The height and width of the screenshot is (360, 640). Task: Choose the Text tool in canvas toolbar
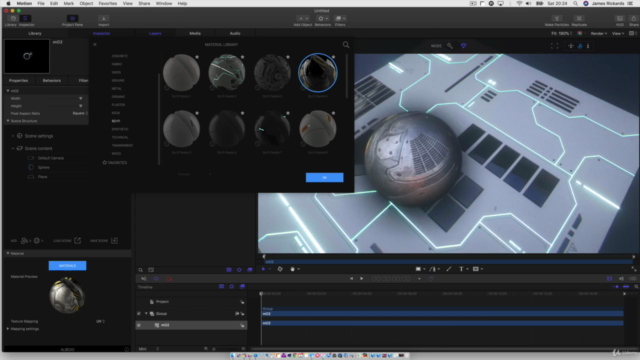click(x=461, y=269)
